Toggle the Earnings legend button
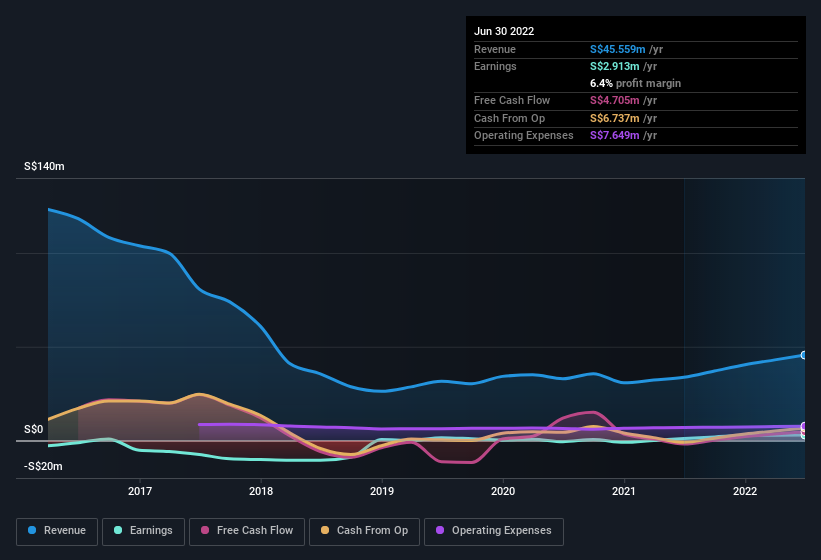This screenshot has height=560, width=821. (x=143, y=531)
